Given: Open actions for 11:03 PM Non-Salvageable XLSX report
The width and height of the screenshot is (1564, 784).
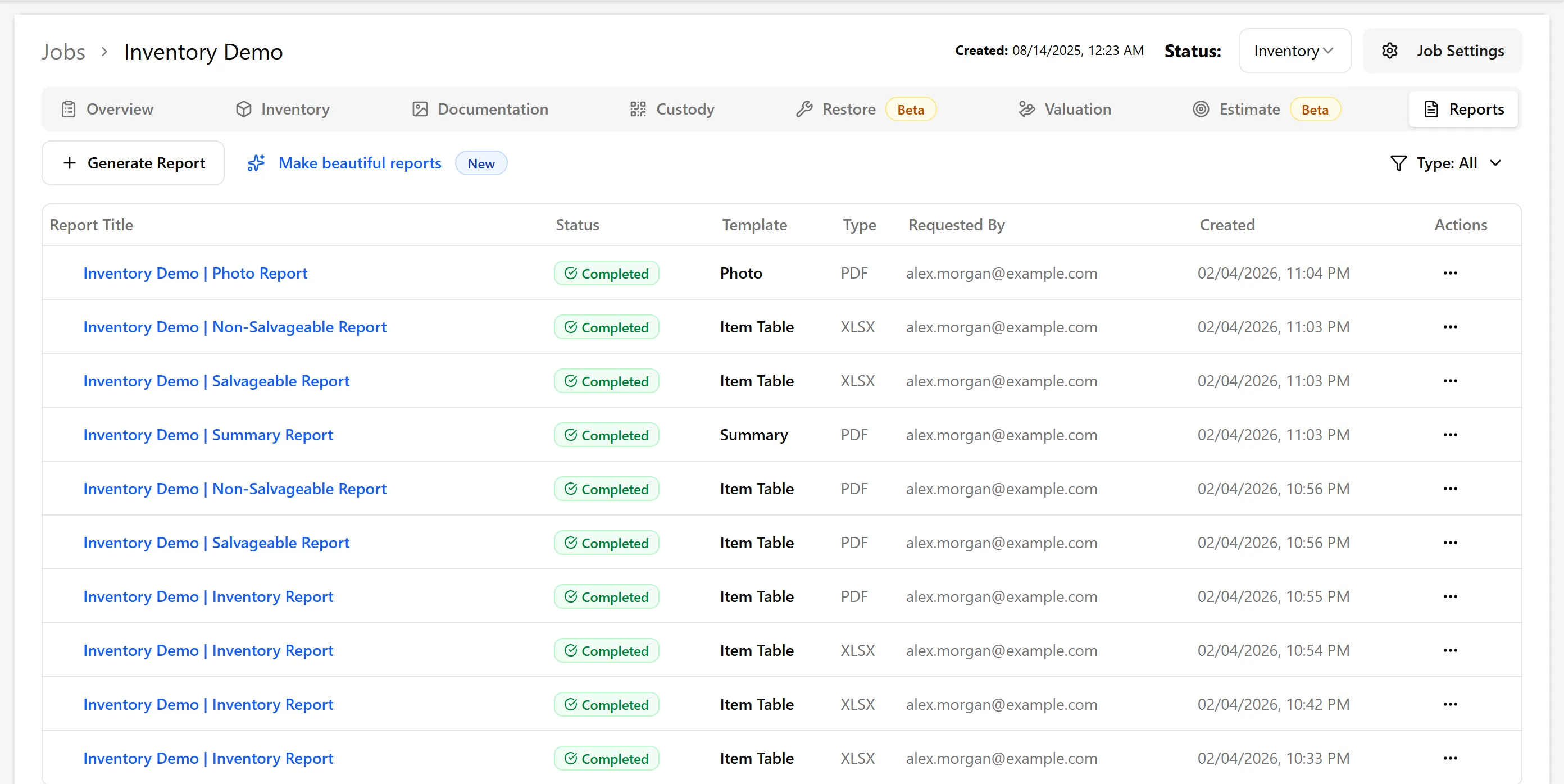Looking at the screenshot, I should pos(1450,327).
